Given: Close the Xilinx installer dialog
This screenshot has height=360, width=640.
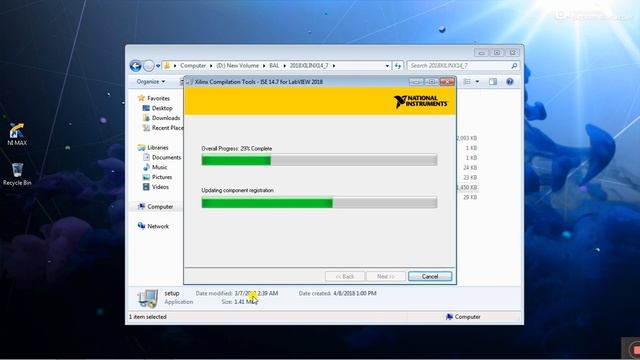Looking at the screenshot, I should (x=447, y=82).
